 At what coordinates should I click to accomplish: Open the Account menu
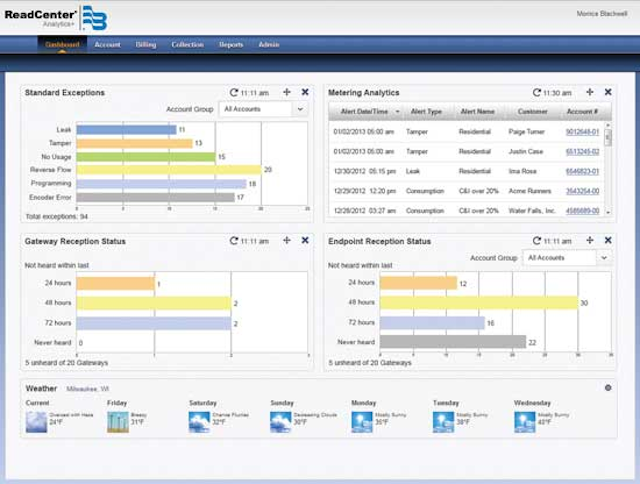coord(107,44)
